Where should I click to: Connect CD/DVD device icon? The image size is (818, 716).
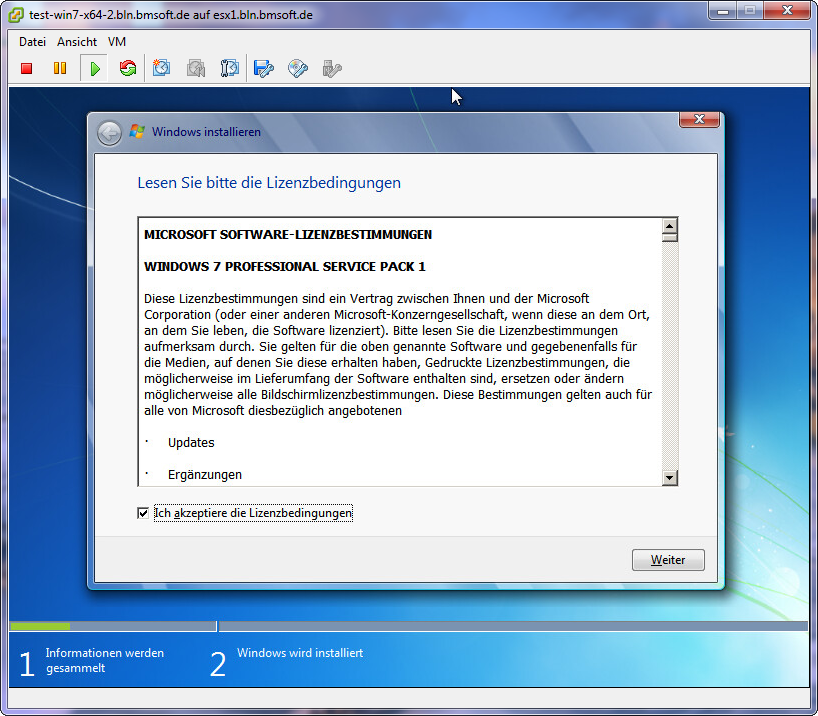[x=297, y=68]
